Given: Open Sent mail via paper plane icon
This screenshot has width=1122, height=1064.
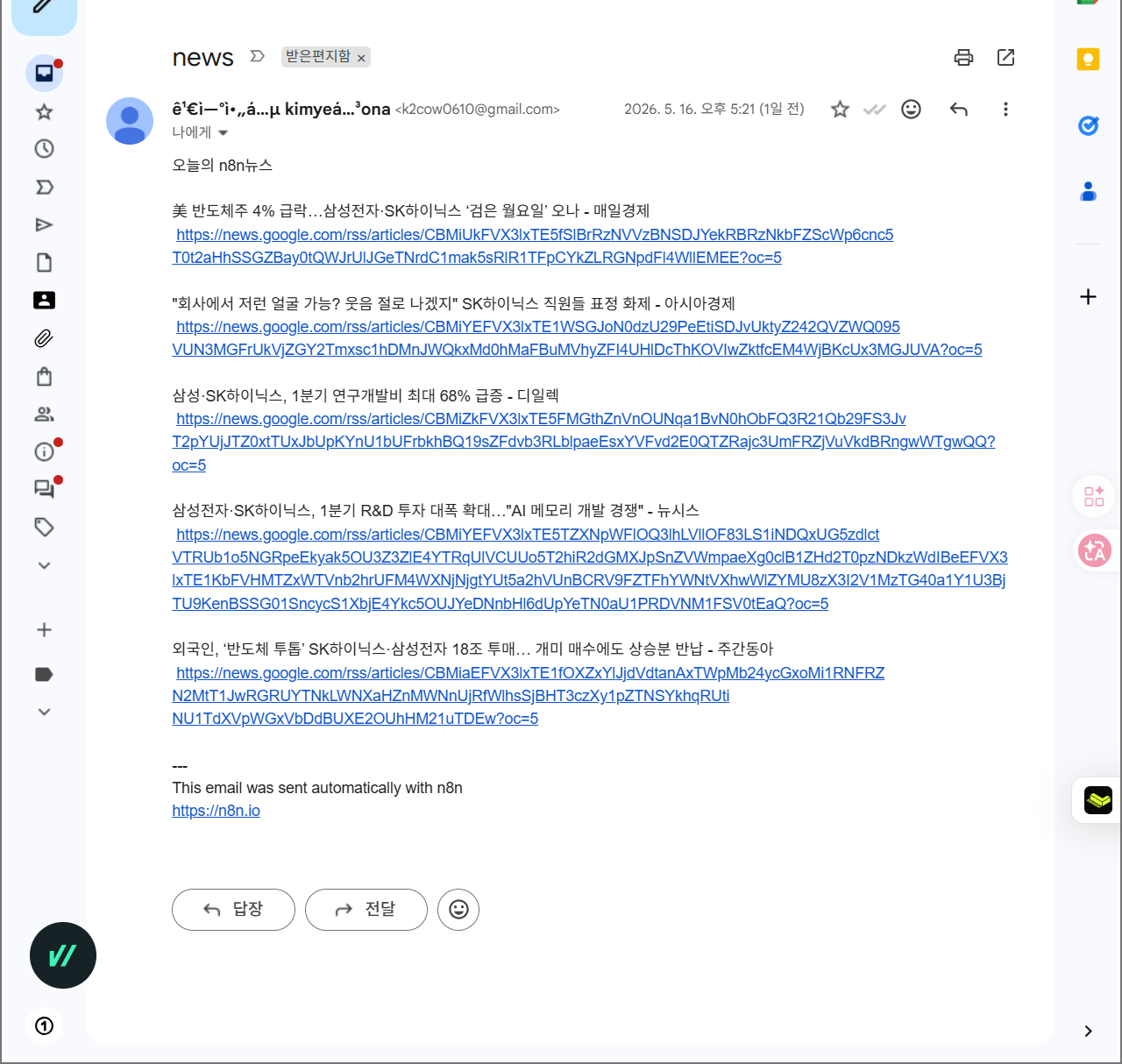Looking at the screenshot, I should point(45,225).
